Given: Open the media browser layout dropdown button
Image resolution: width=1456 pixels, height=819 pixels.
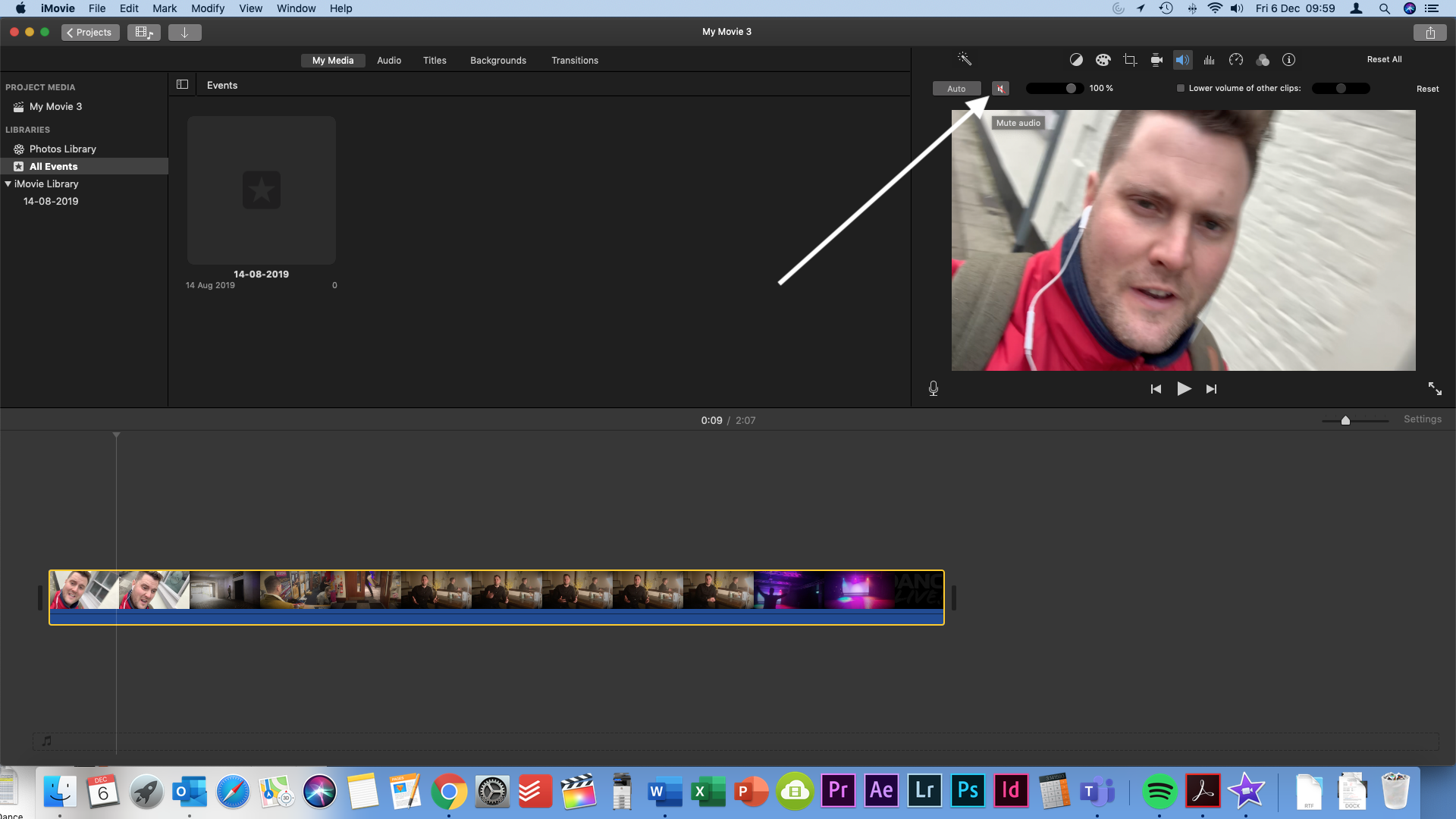Looking at the screenshot, I should tap(143, 33).
